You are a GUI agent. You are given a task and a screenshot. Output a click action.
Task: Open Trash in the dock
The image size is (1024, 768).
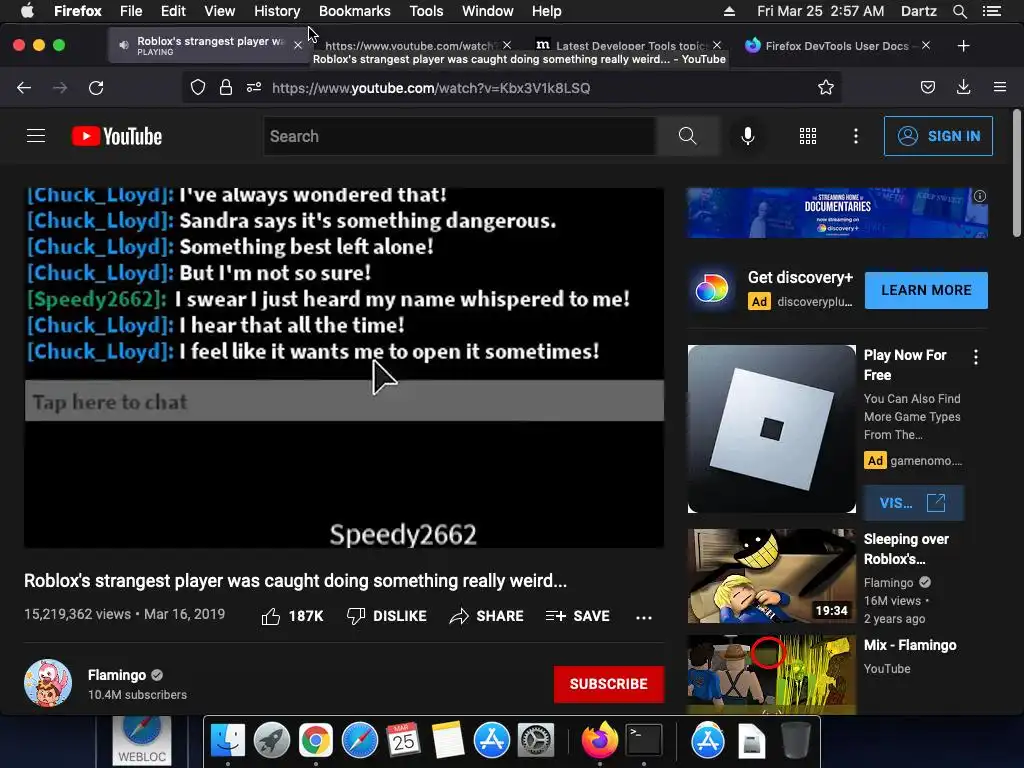click(x=795, y=741)
